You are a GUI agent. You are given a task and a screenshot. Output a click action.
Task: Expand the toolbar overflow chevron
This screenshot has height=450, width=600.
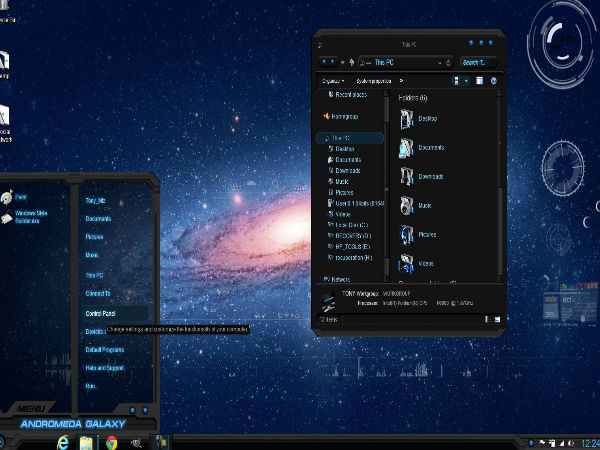click(x=401, y=81)
